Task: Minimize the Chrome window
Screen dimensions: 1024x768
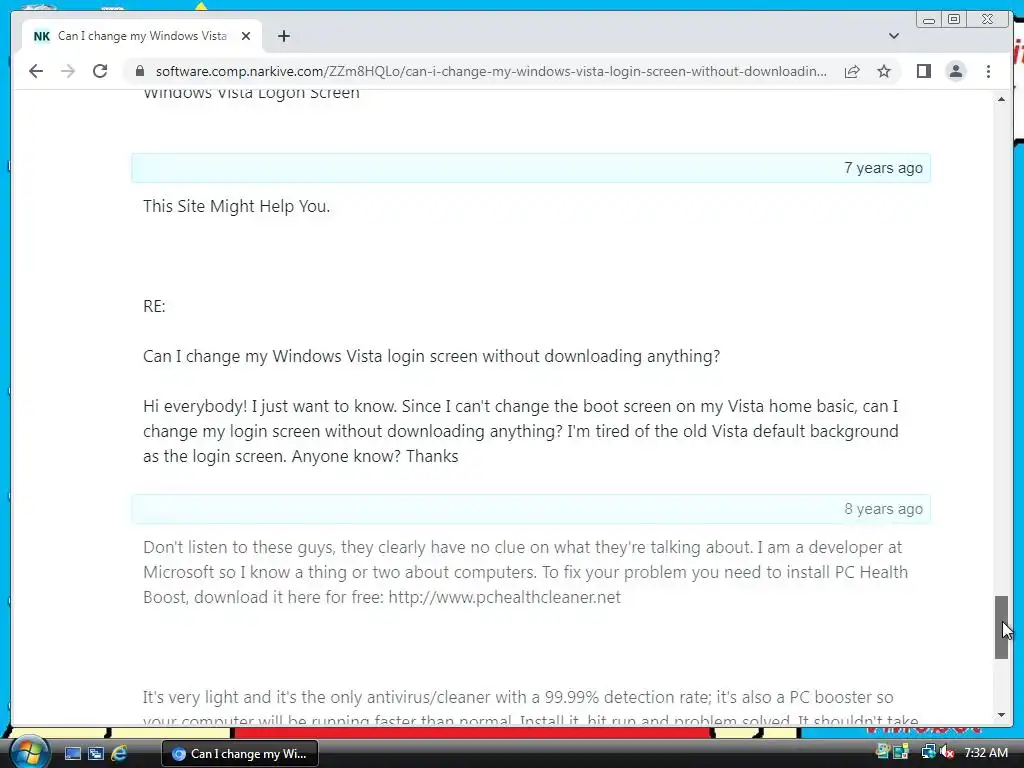Action: (929, 20)
